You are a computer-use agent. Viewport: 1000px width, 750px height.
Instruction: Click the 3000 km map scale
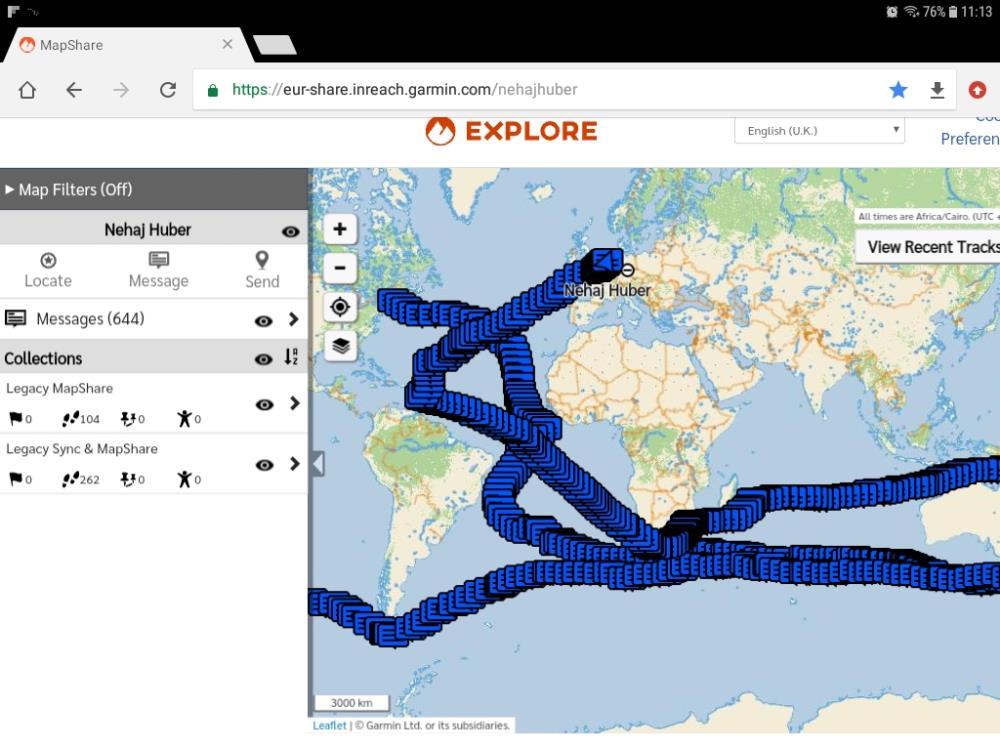[351, 703]
